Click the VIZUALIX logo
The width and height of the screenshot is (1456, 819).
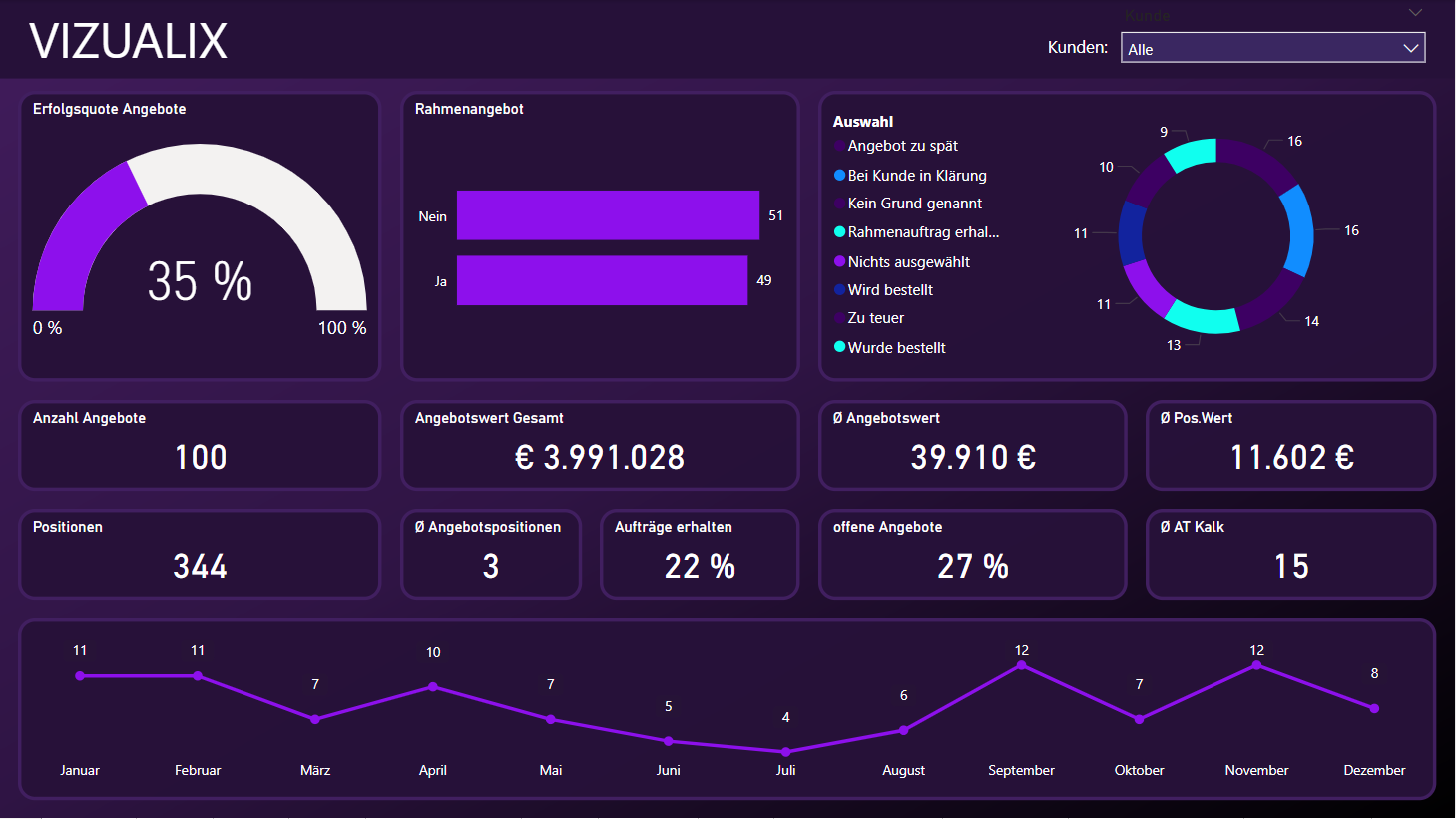tap(129, 41)
